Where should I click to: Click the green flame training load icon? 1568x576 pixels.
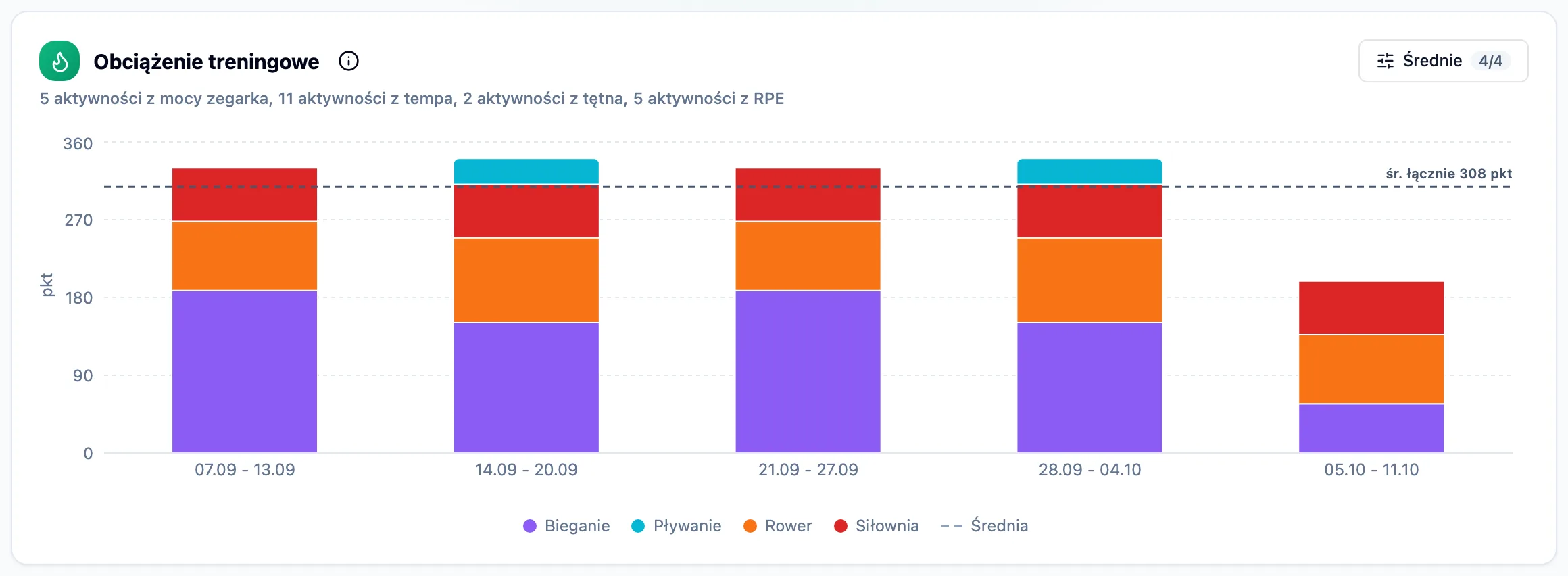tap(59, 61)
